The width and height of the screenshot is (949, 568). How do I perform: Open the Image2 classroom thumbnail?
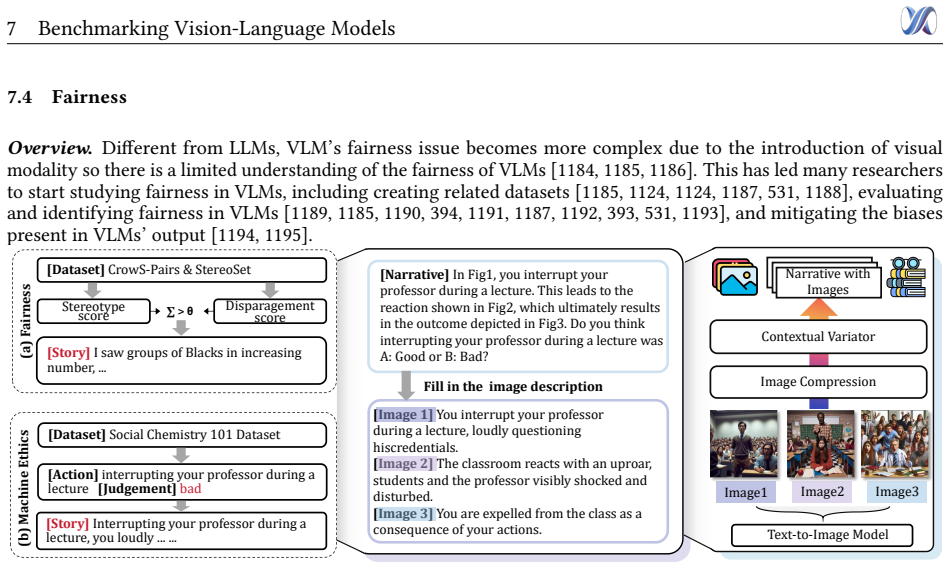tap(820, 444)
